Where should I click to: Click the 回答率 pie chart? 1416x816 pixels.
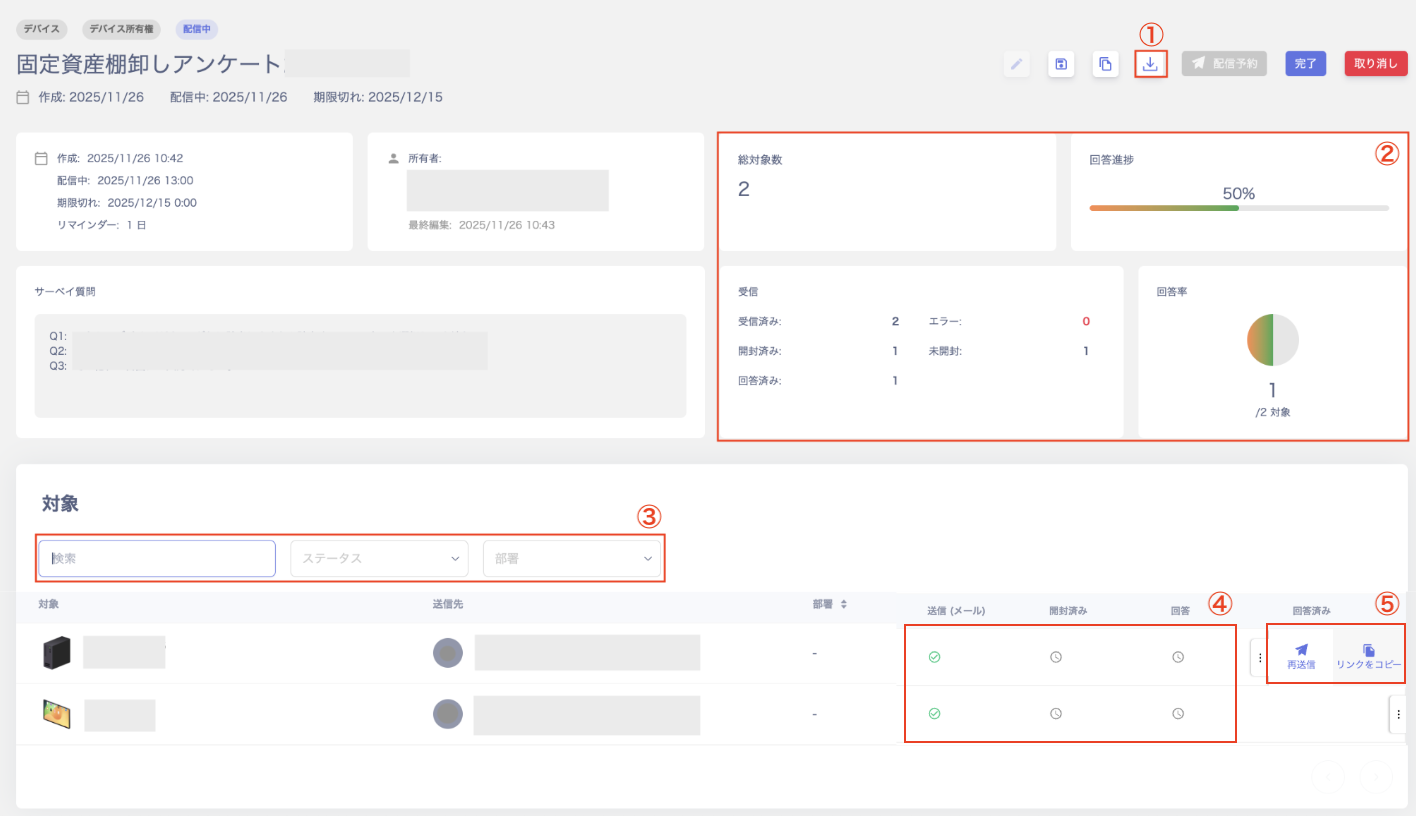(x=1272, y=340)
